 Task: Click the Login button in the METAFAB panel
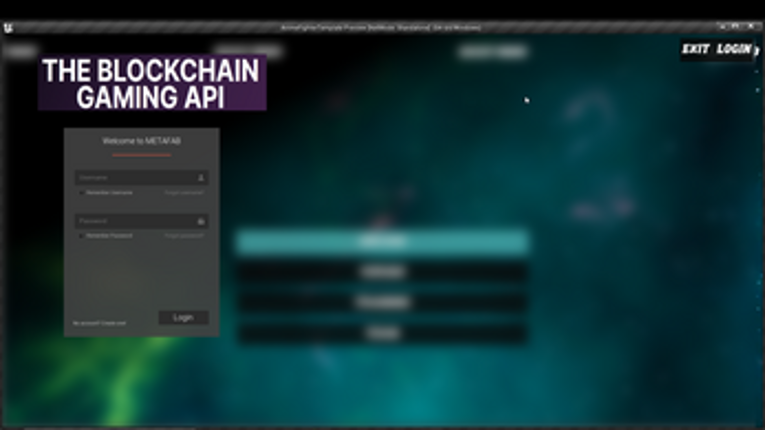click(183, 318)
